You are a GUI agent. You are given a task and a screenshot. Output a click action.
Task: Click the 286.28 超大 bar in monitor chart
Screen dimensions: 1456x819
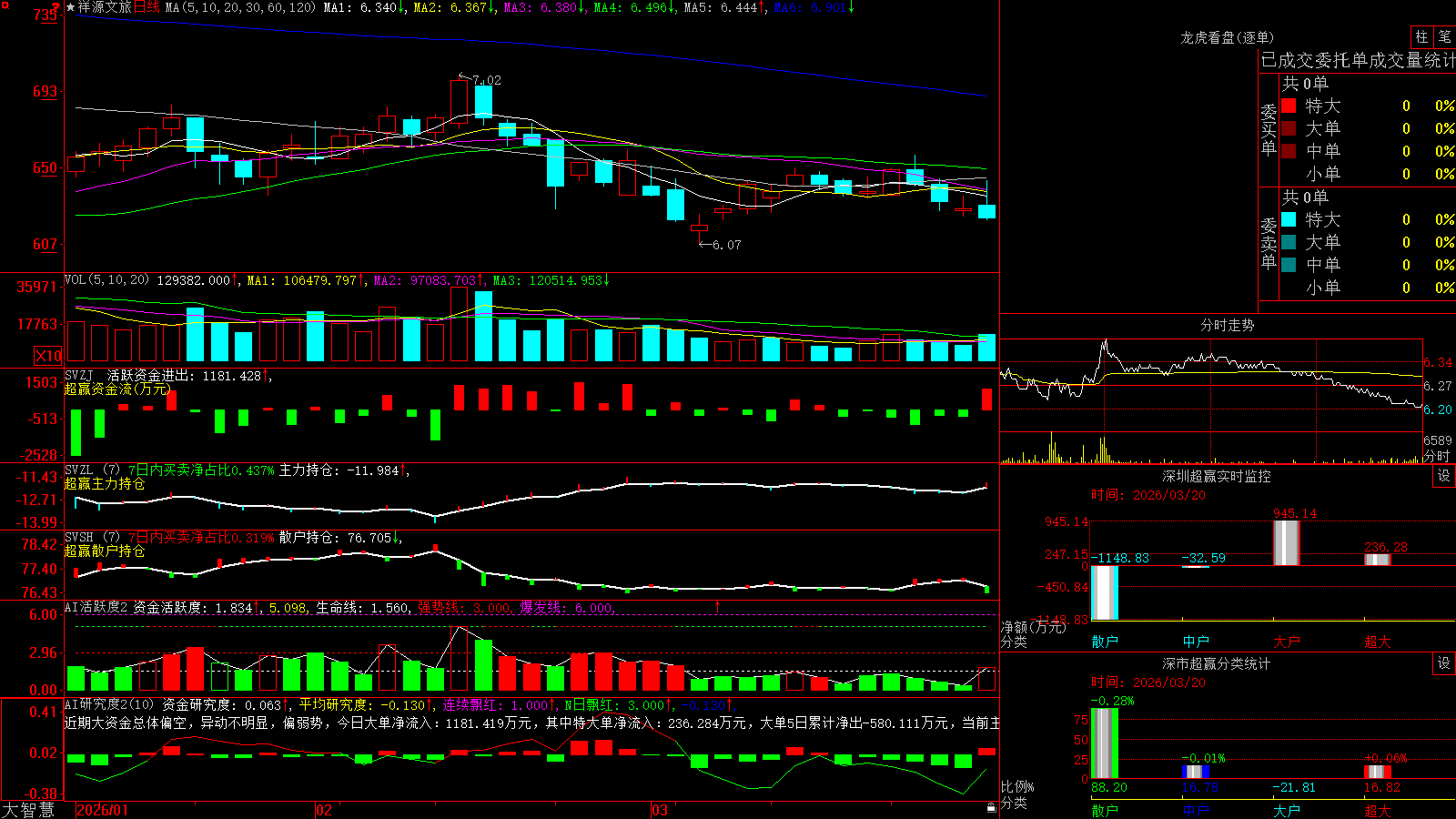tap(1378, 559)
